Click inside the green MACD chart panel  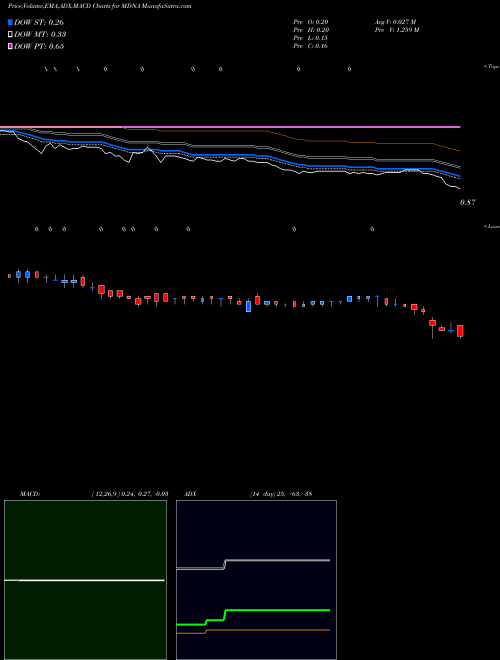click(x=85, y=580)
